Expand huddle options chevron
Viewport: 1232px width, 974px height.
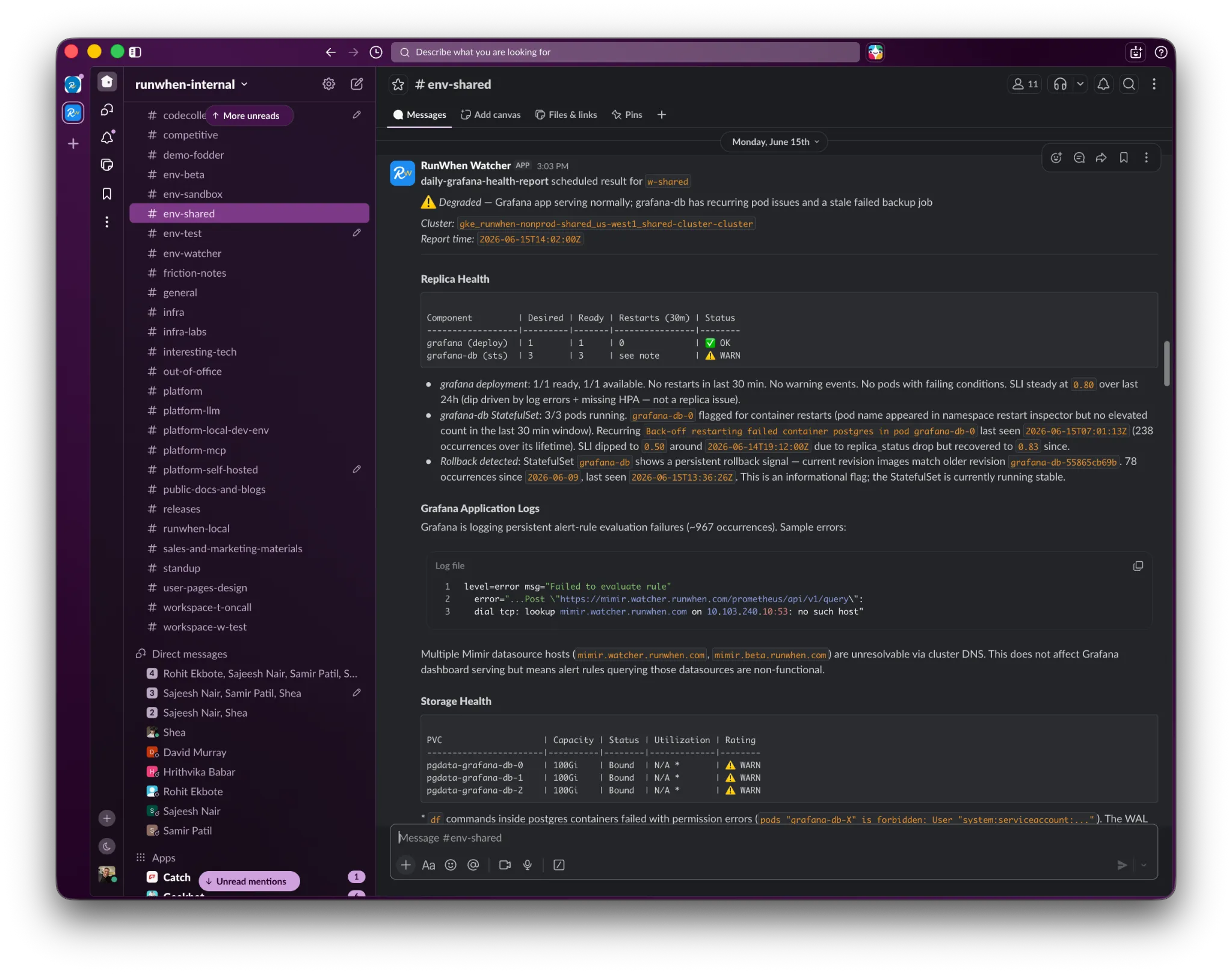1080,84
